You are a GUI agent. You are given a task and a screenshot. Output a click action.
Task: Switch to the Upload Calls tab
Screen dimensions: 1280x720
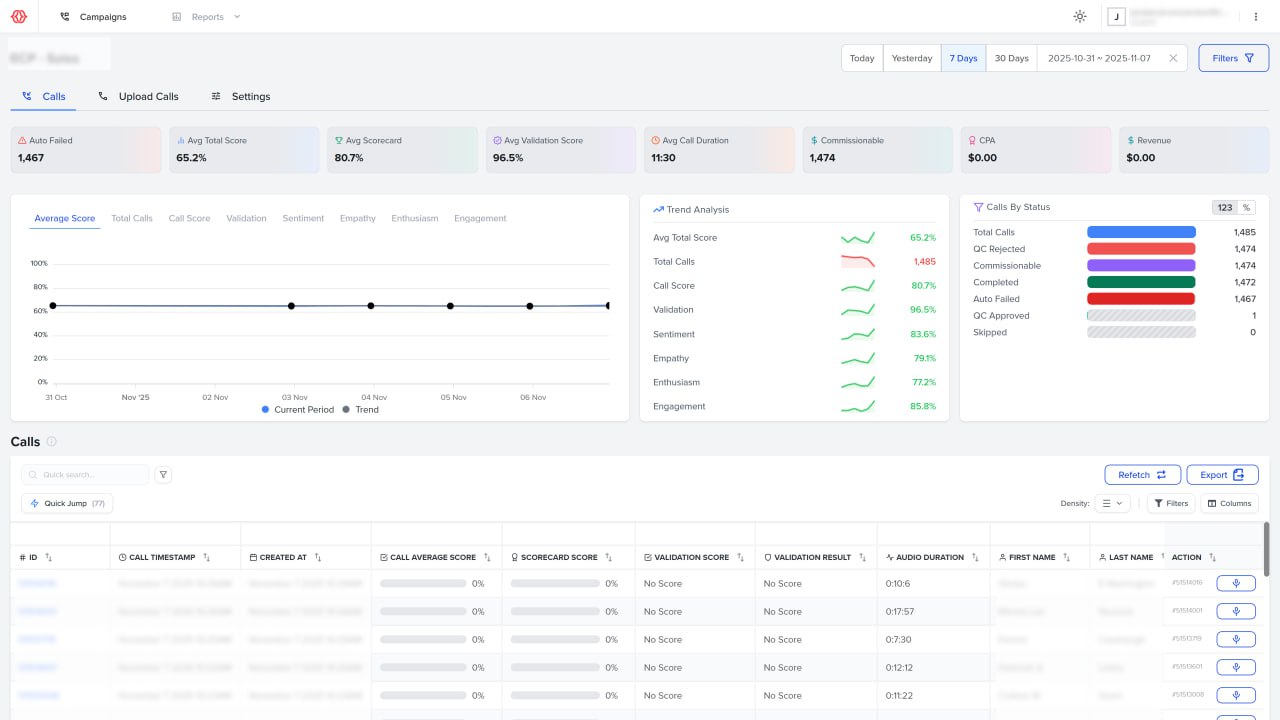click(x=138, y=97)
